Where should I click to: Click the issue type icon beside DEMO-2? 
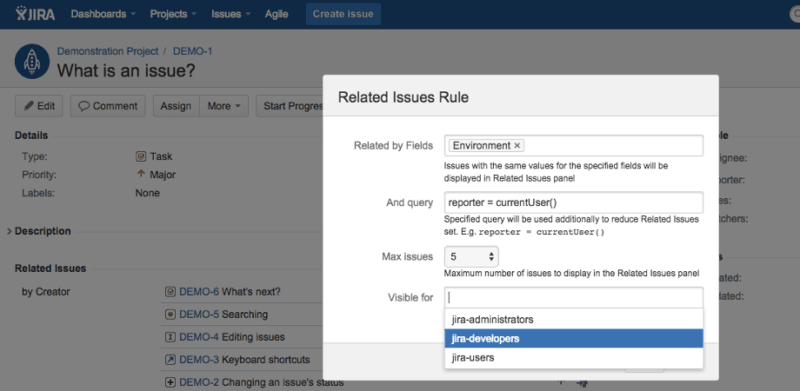click(170, 382)
